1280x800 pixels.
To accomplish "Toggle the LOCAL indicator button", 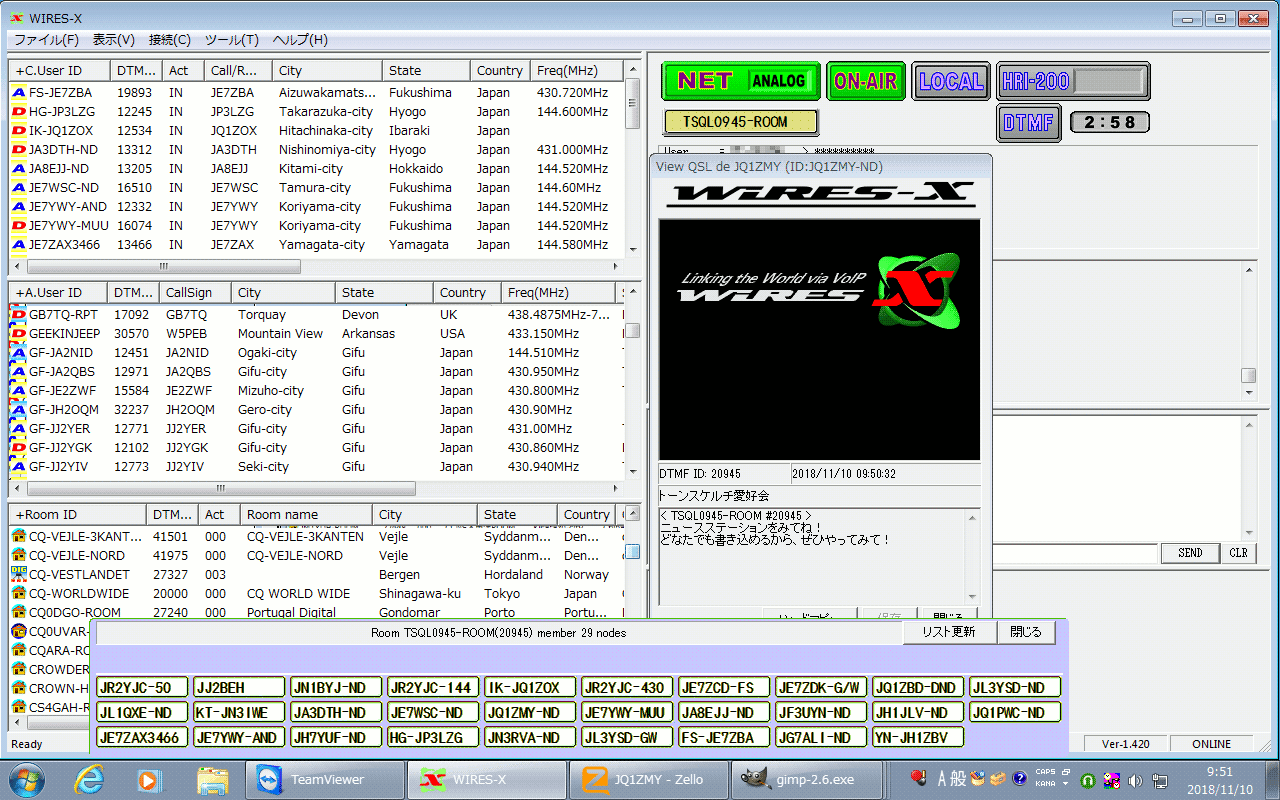I will tap(951, 81).
